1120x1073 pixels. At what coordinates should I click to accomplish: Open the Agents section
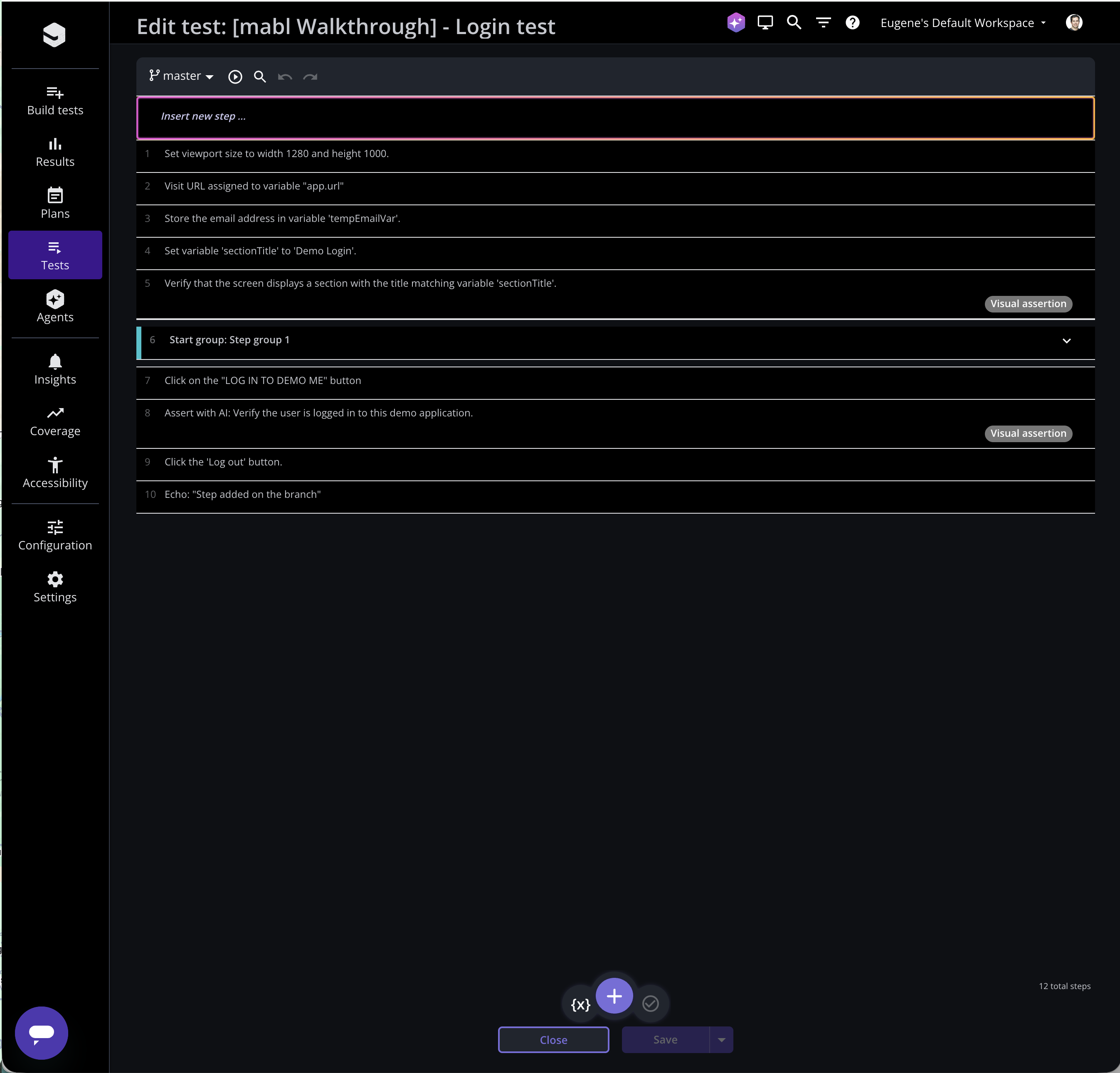click(55, 307)
